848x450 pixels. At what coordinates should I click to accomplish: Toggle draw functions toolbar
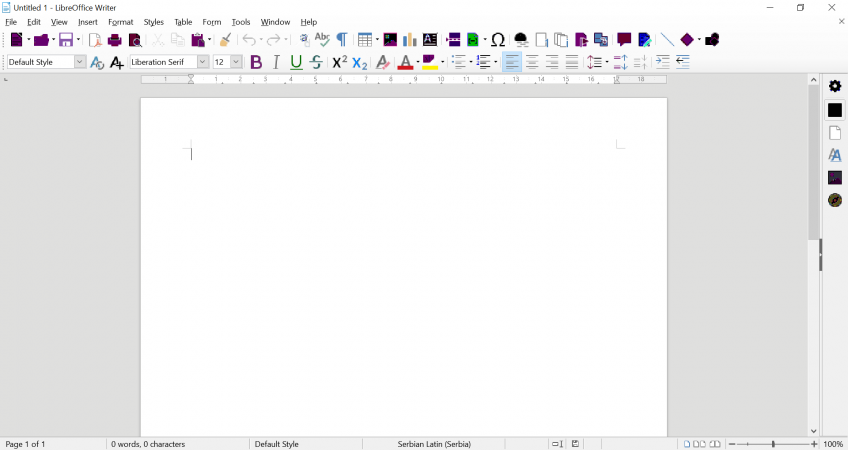[x=712, y=39]
